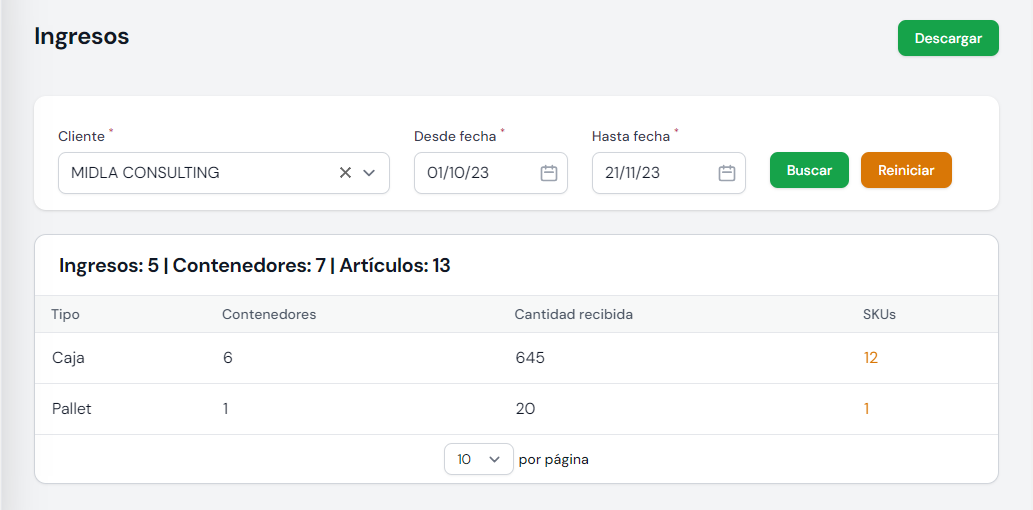Download the report with Descargar
The image size is (1033, 510).
pyautogui.click(x=947, y=38)
